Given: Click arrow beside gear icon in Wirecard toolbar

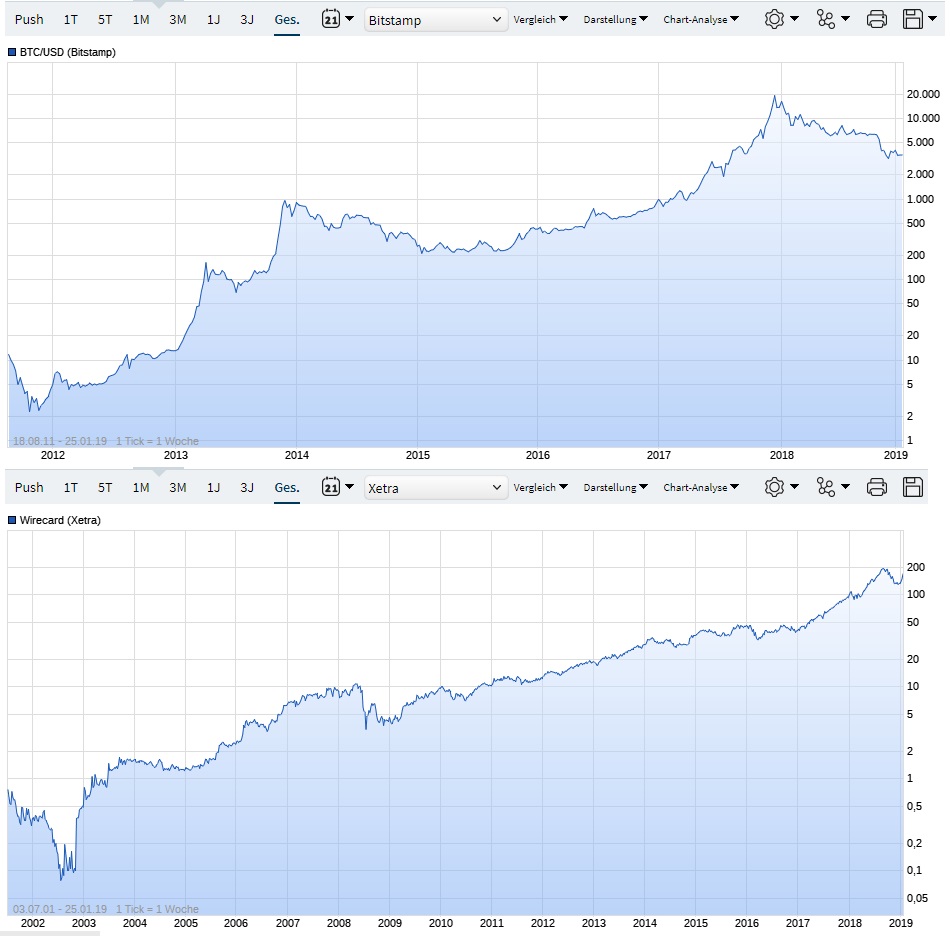Looking at the screenshot, I should [x=794, y=486].
